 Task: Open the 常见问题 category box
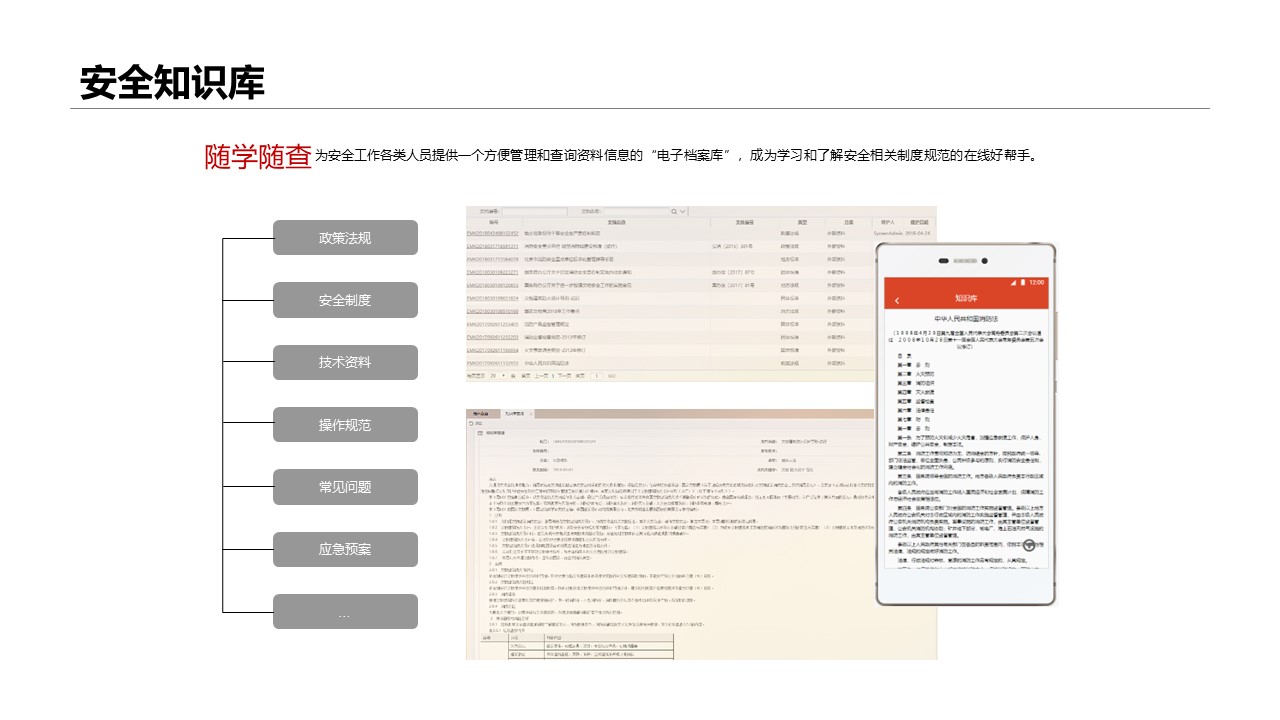click(x=345, y=487)
